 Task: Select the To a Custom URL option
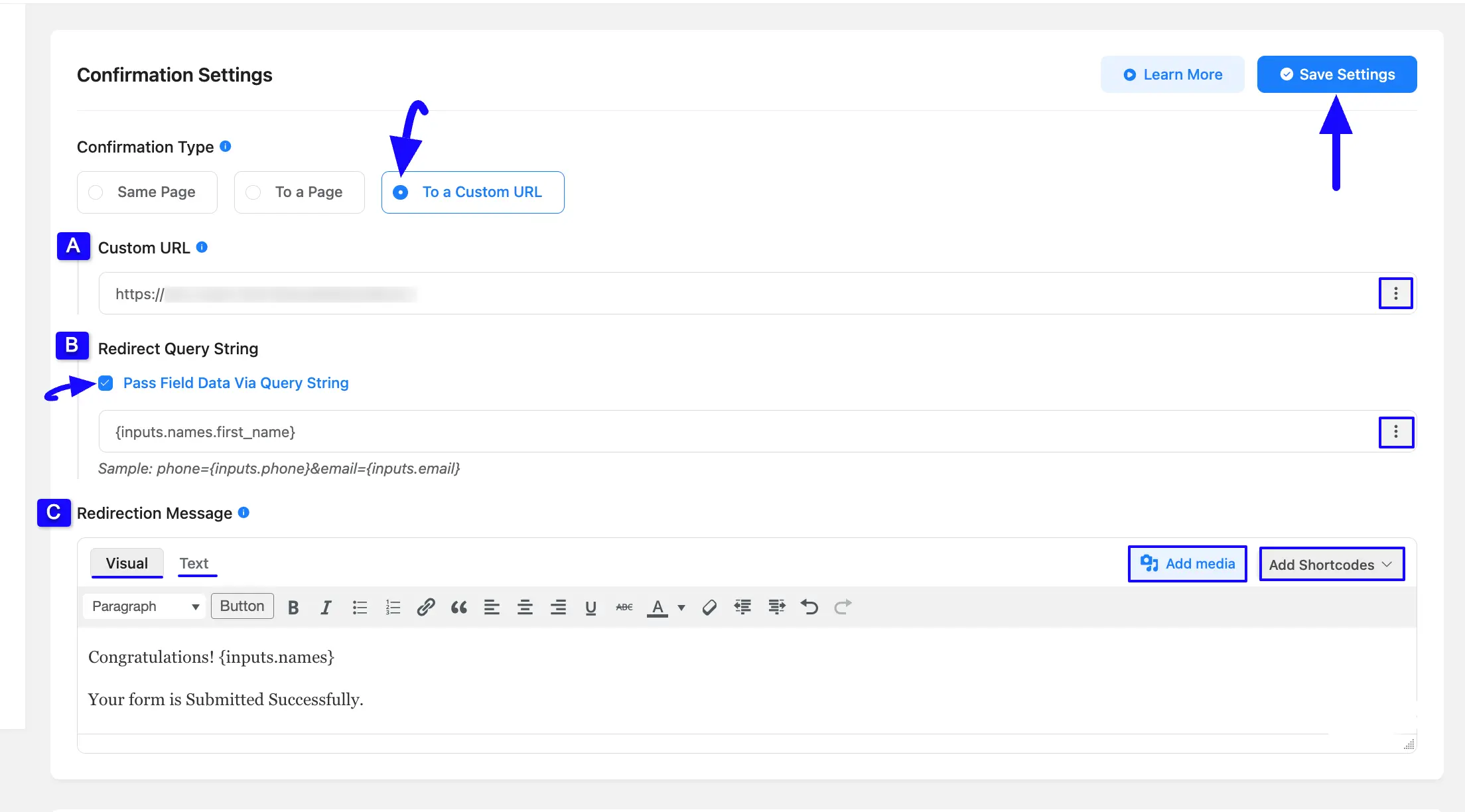[x=473, y=192]
